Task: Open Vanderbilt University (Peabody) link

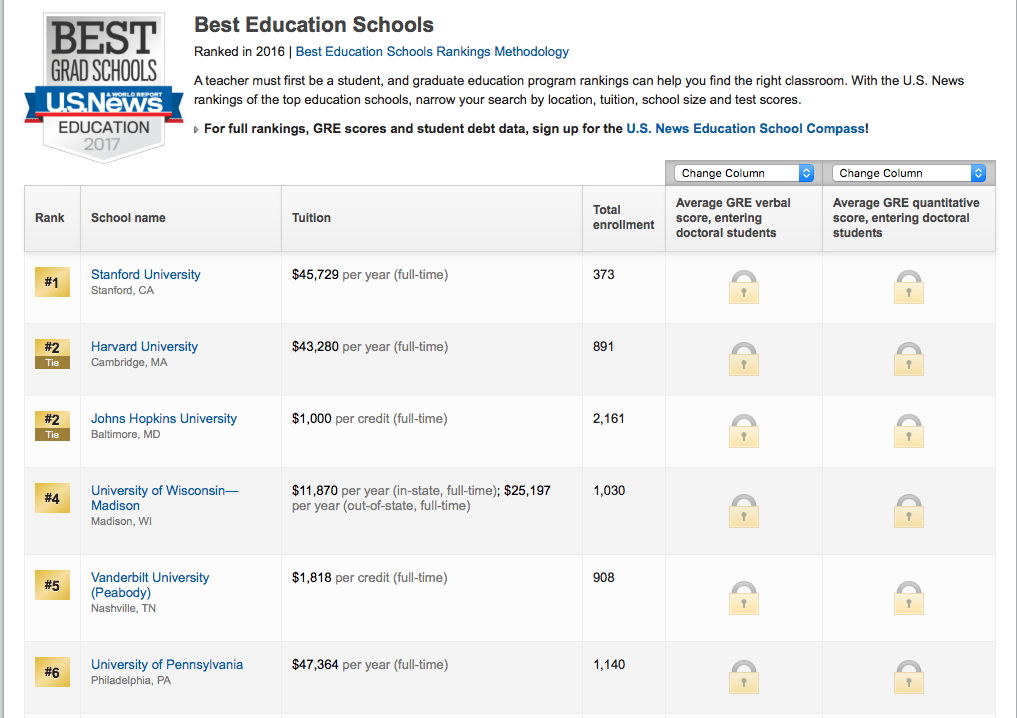Action: (150, 584)
